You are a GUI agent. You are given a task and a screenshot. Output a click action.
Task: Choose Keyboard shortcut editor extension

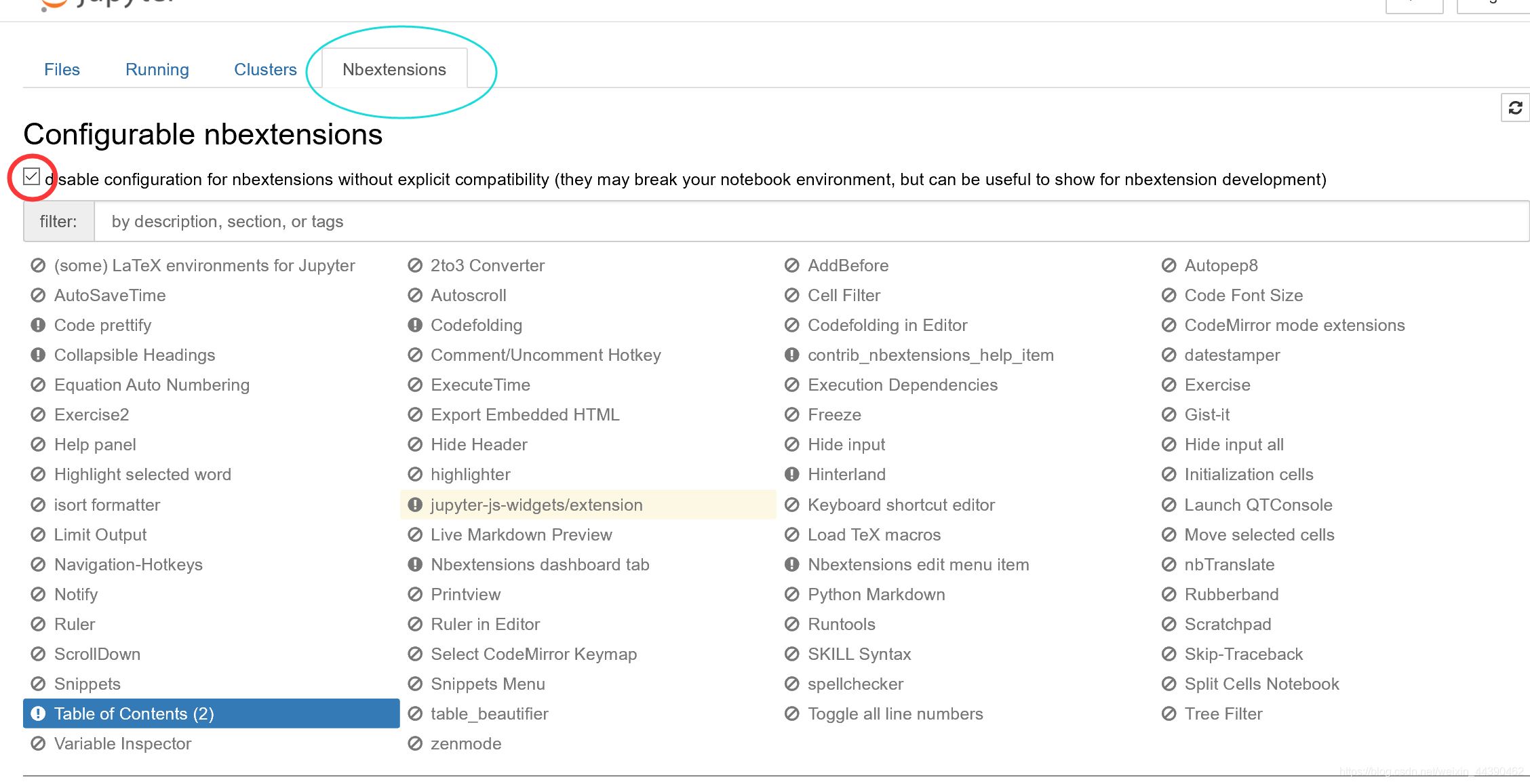coord(901,505)
